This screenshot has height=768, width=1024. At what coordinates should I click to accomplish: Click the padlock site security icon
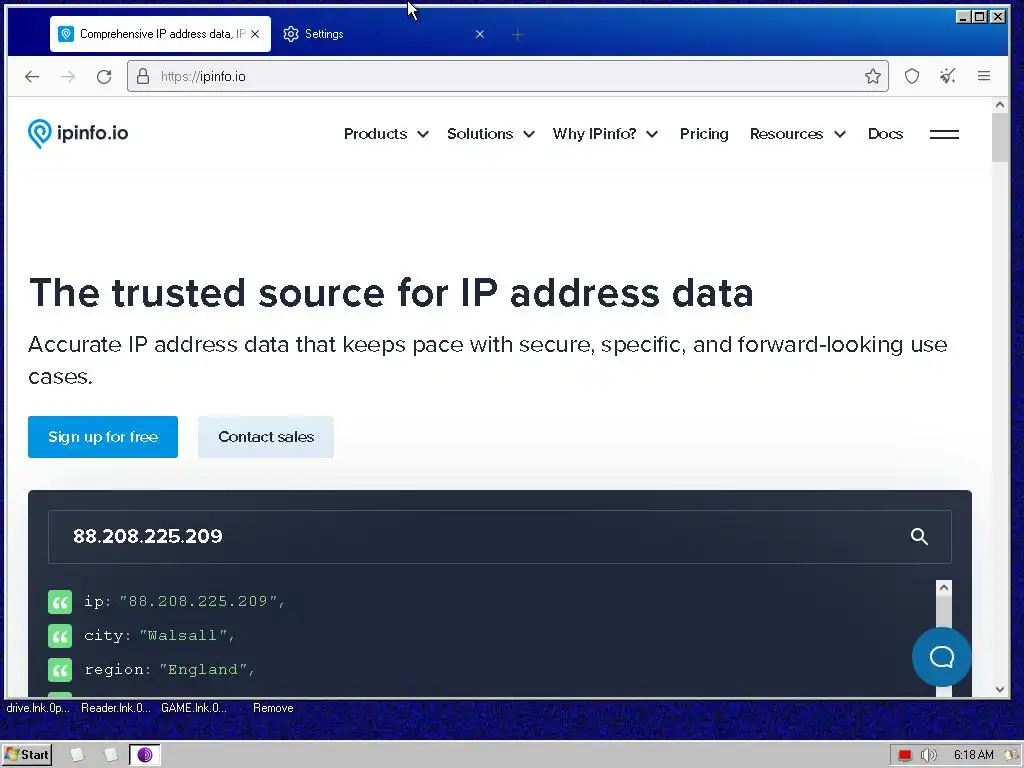pyautogui.click(x=143, y=76)
